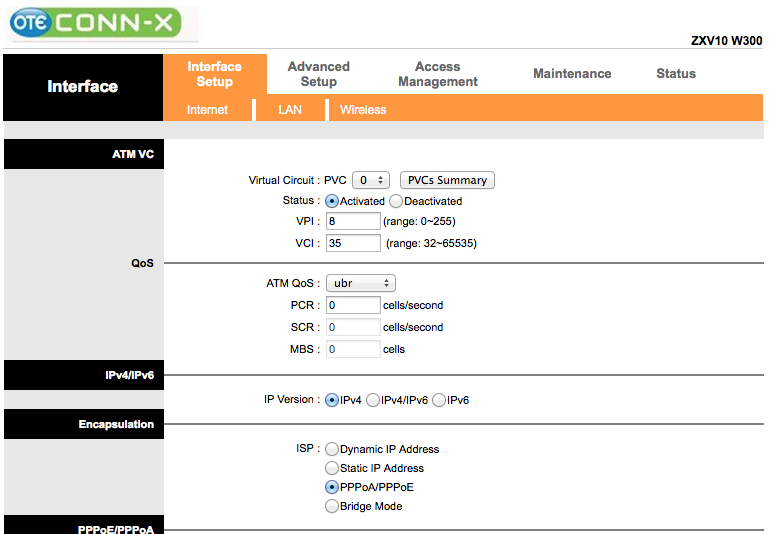Click the PCR input field
The height and width of the screenshot is (534, 775).
pyautogui.click(x=353, y=305)
